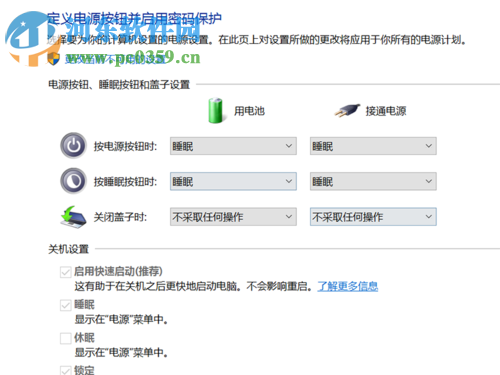Viewport: 500px width, 375px height.
Task: Click the 接通电源 column label
Action: coord(386,111)
